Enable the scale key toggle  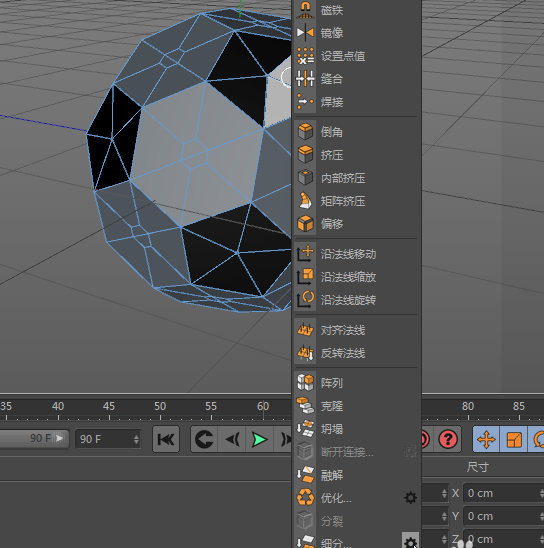514,439
